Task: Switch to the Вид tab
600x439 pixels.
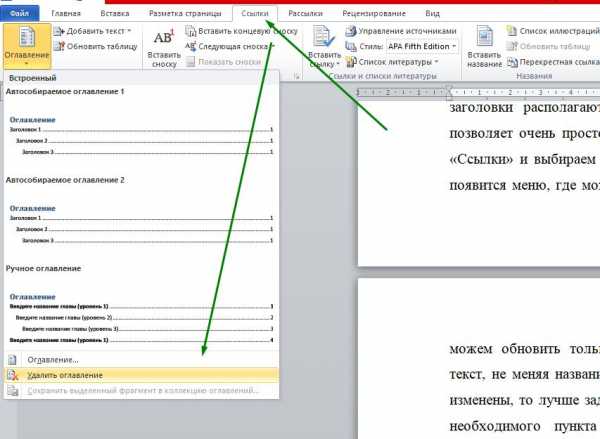Action: (x=432, y=13)
